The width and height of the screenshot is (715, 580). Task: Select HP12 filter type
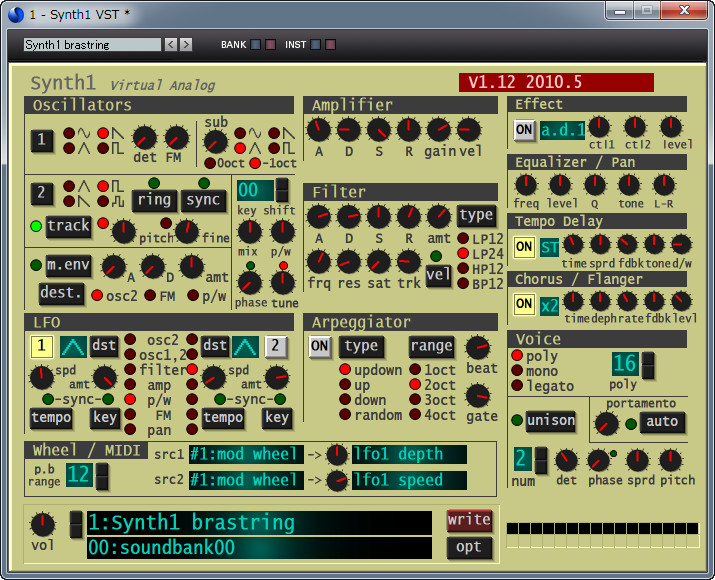coord(463,269)
